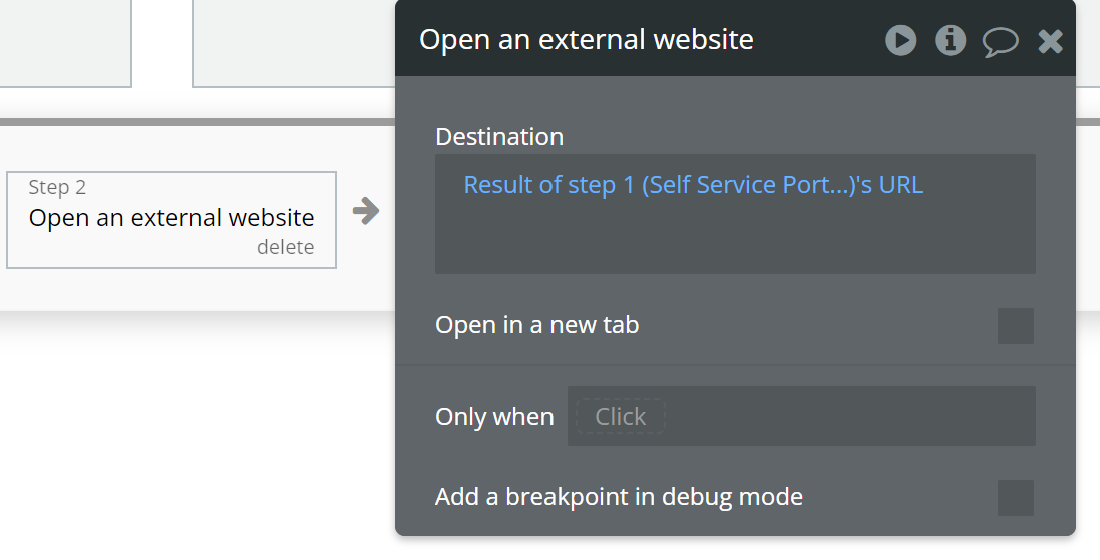Click blank space inside the Destination box
1100x560 pixels.
click(735, 240)
